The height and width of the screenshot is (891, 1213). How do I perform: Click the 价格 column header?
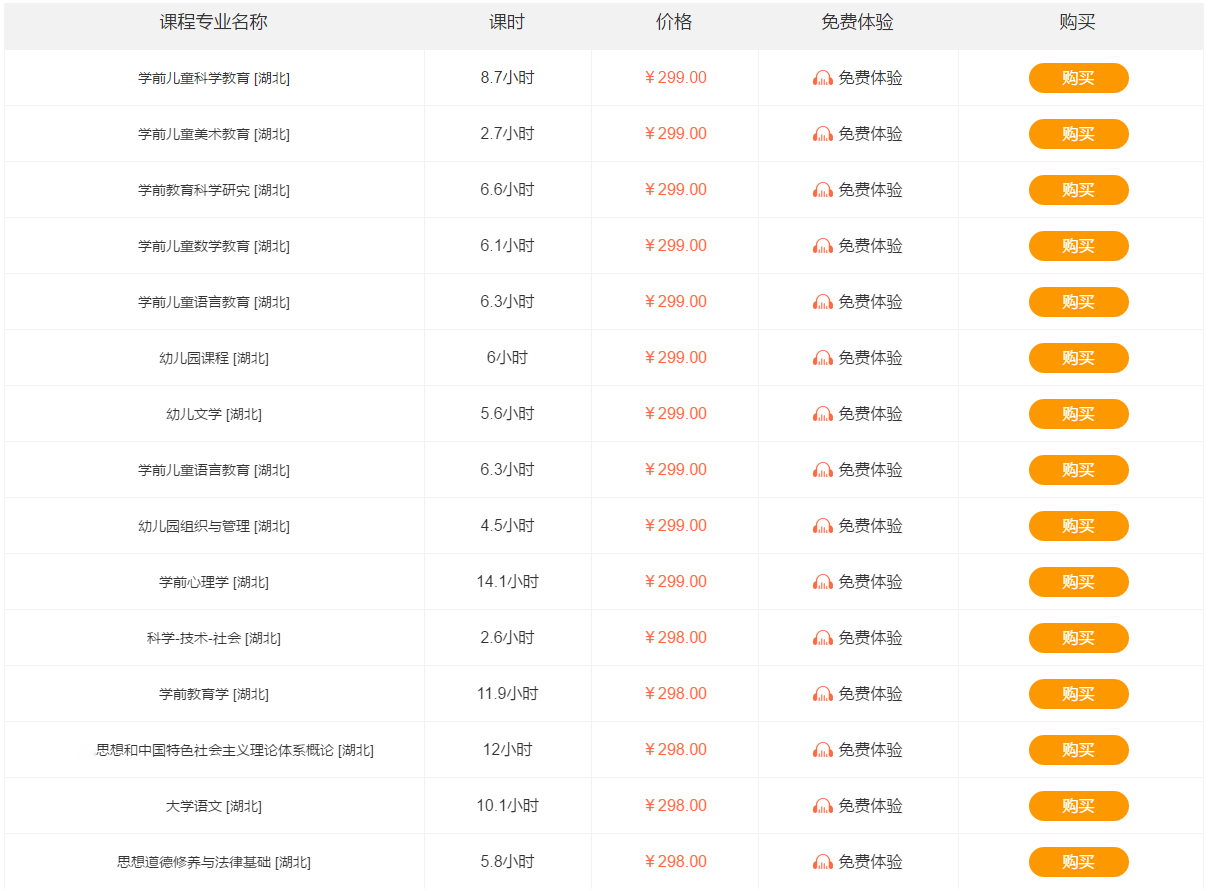pyautogui.click(x=674, y=23)
